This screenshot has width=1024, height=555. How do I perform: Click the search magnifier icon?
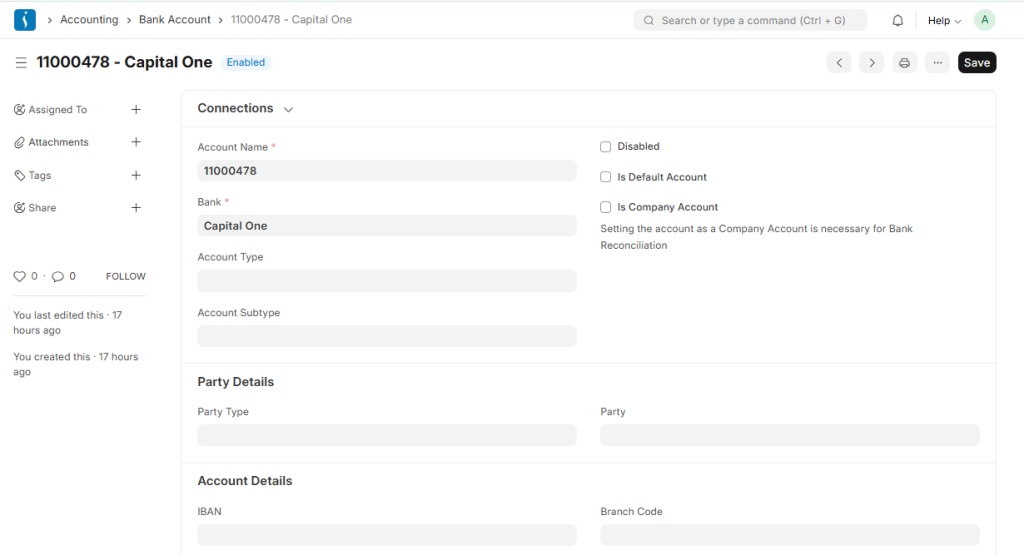pos(649,20)
